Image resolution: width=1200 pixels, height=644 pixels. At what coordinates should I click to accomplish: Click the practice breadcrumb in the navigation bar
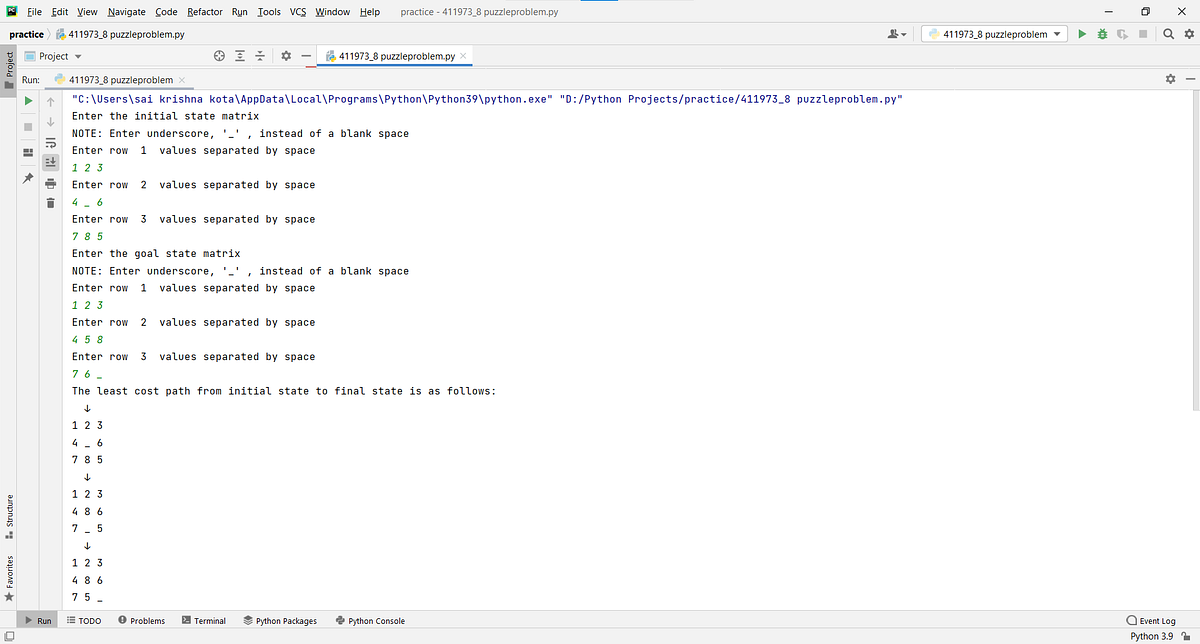point(26,34)
